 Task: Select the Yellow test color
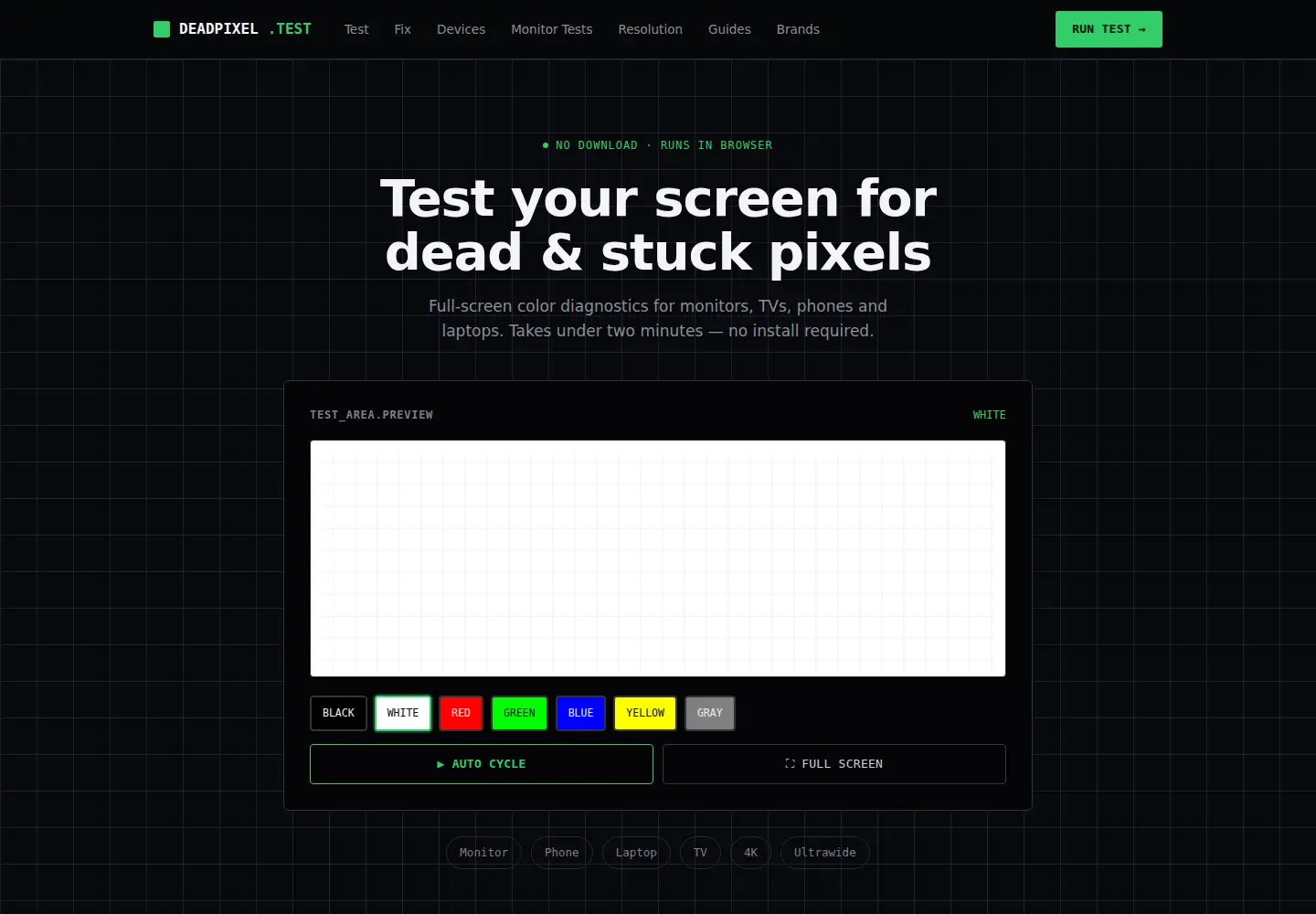click(645, 713)
